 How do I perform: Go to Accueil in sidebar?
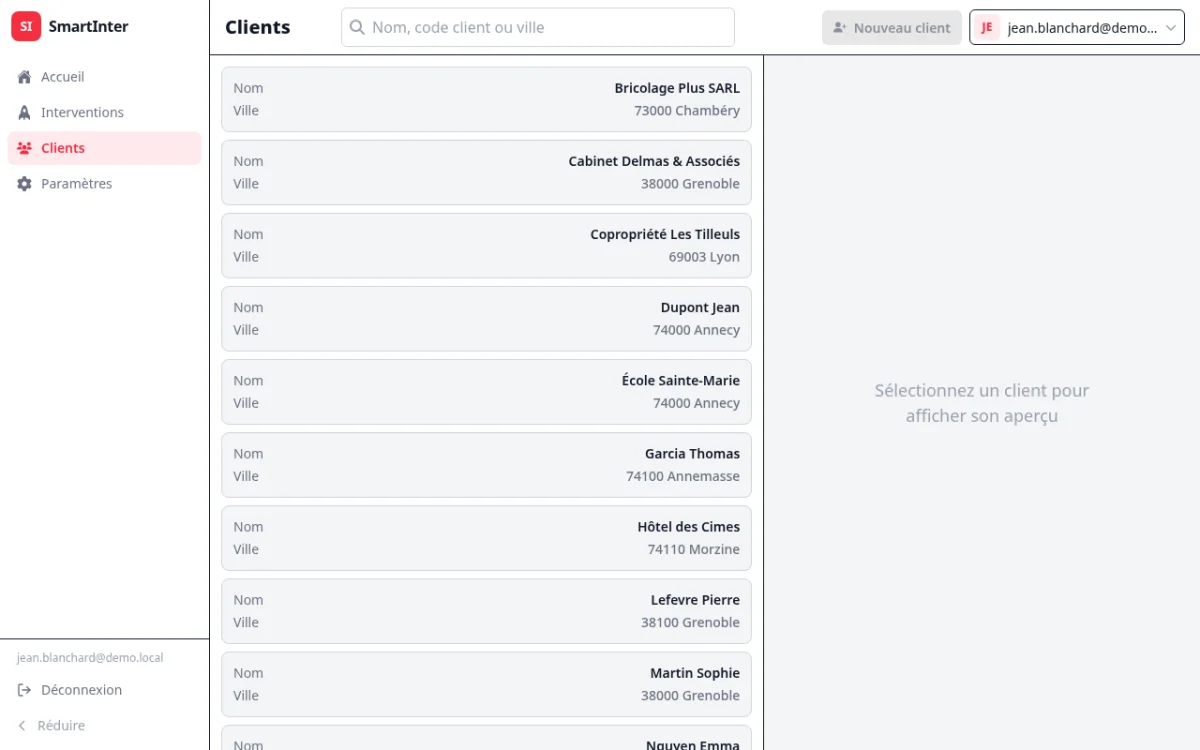point(105,77)
